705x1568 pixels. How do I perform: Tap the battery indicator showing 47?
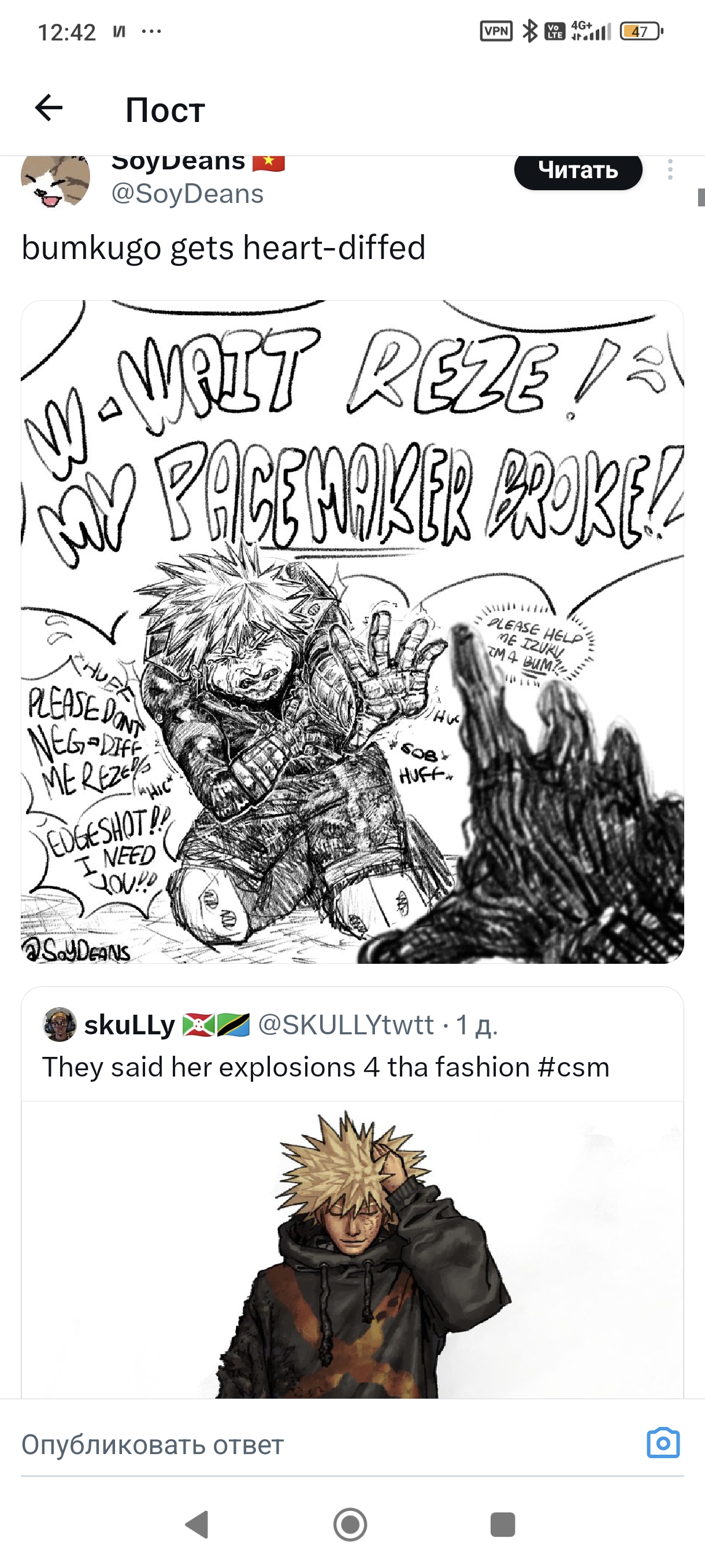pyautogui.click(x=641, y=31)
